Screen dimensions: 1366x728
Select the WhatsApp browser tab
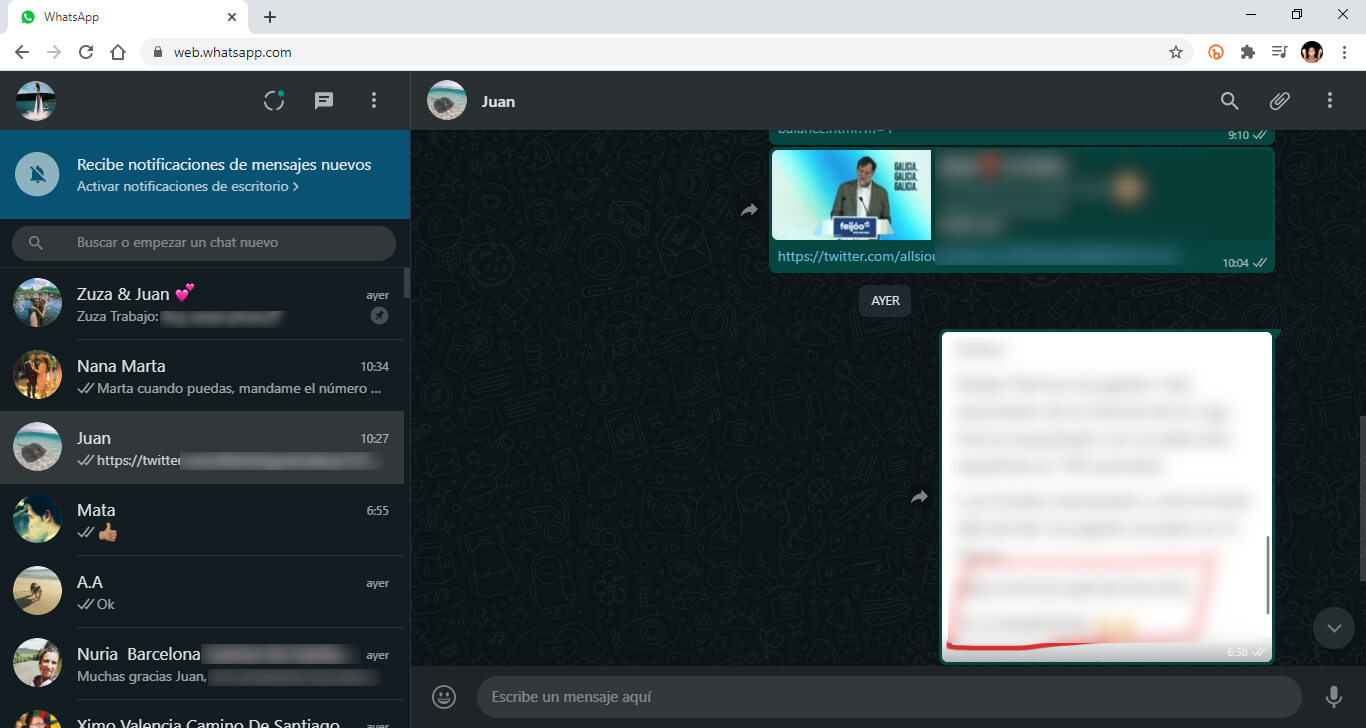(128, 17)
